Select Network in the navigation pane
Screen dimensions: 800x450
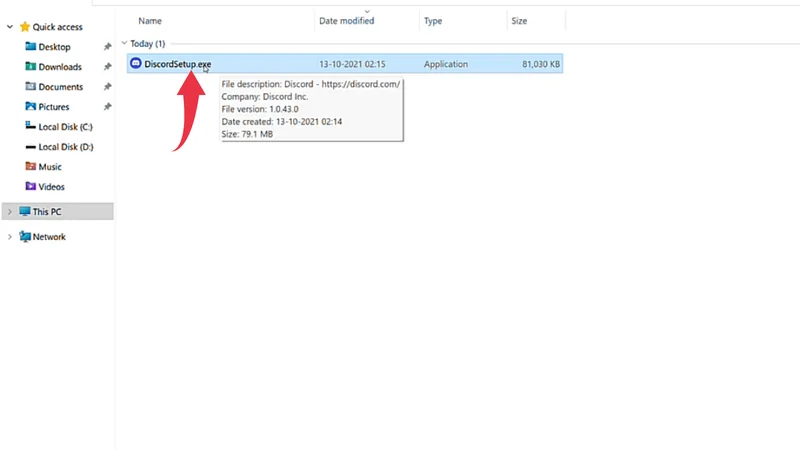[x=49, y=237]
